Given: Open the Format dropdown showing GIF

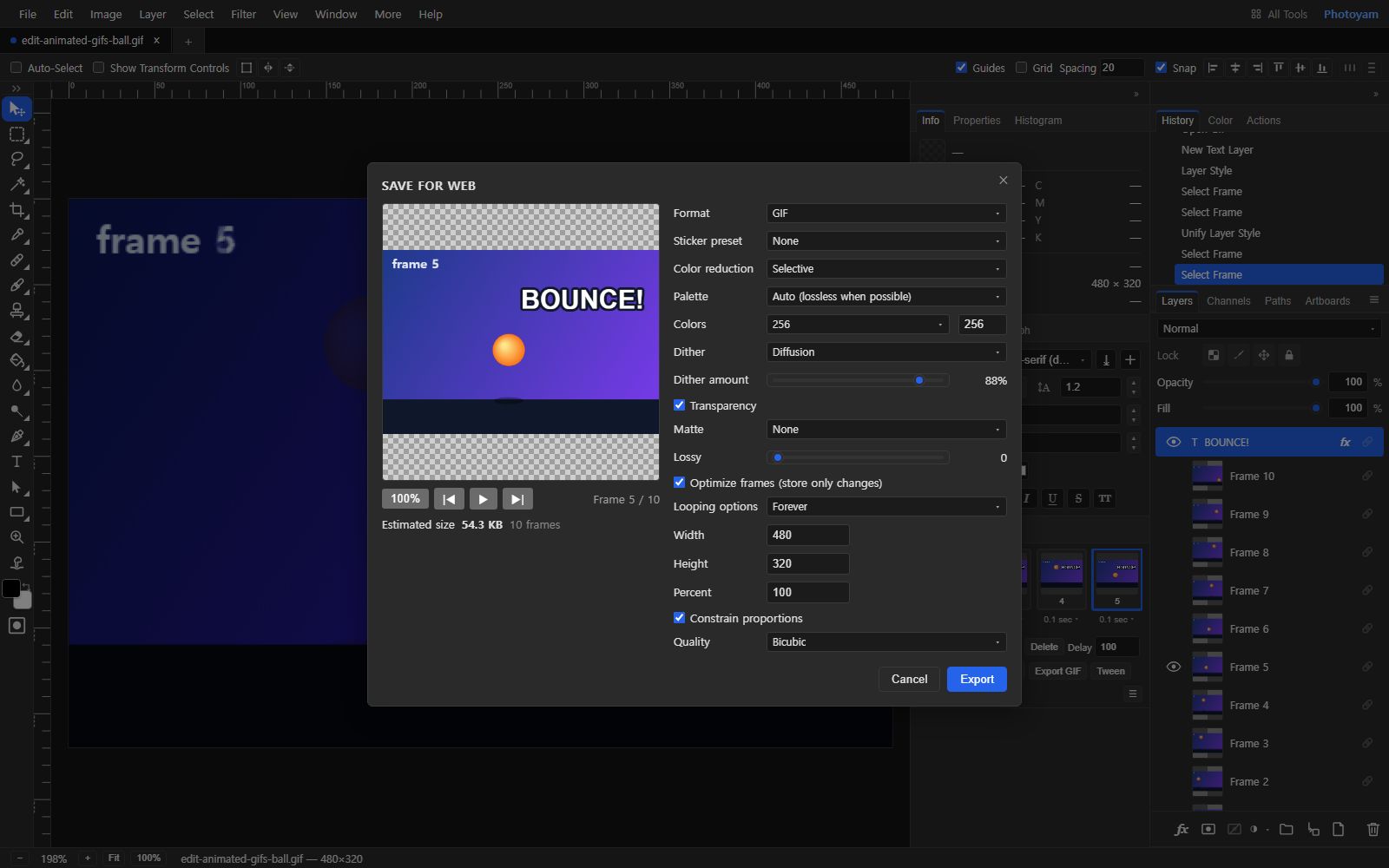Looking at the screenshot, I should point(885,214).
